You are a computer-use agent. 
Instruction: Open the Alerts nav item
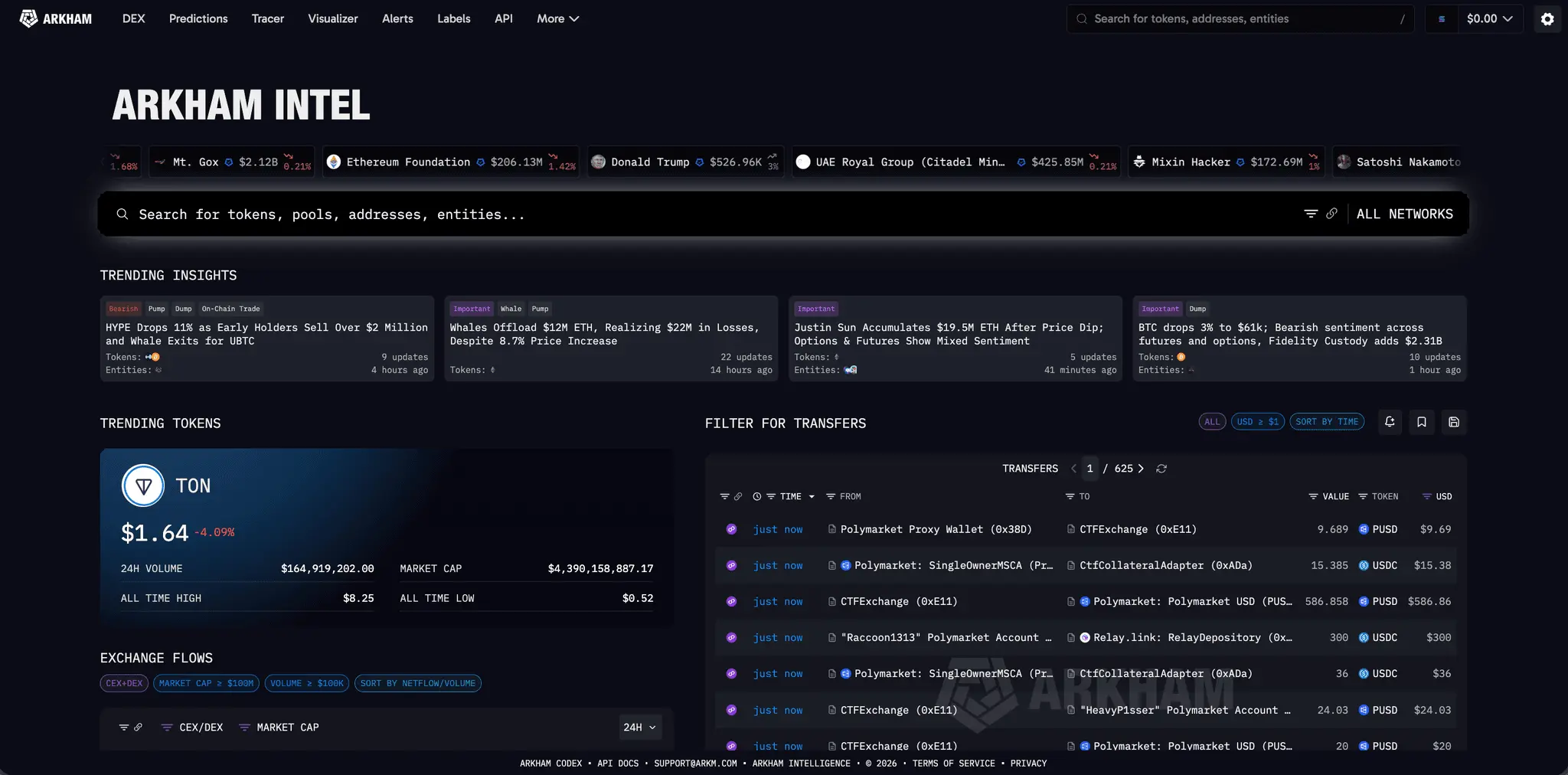[x=397, y=18]
